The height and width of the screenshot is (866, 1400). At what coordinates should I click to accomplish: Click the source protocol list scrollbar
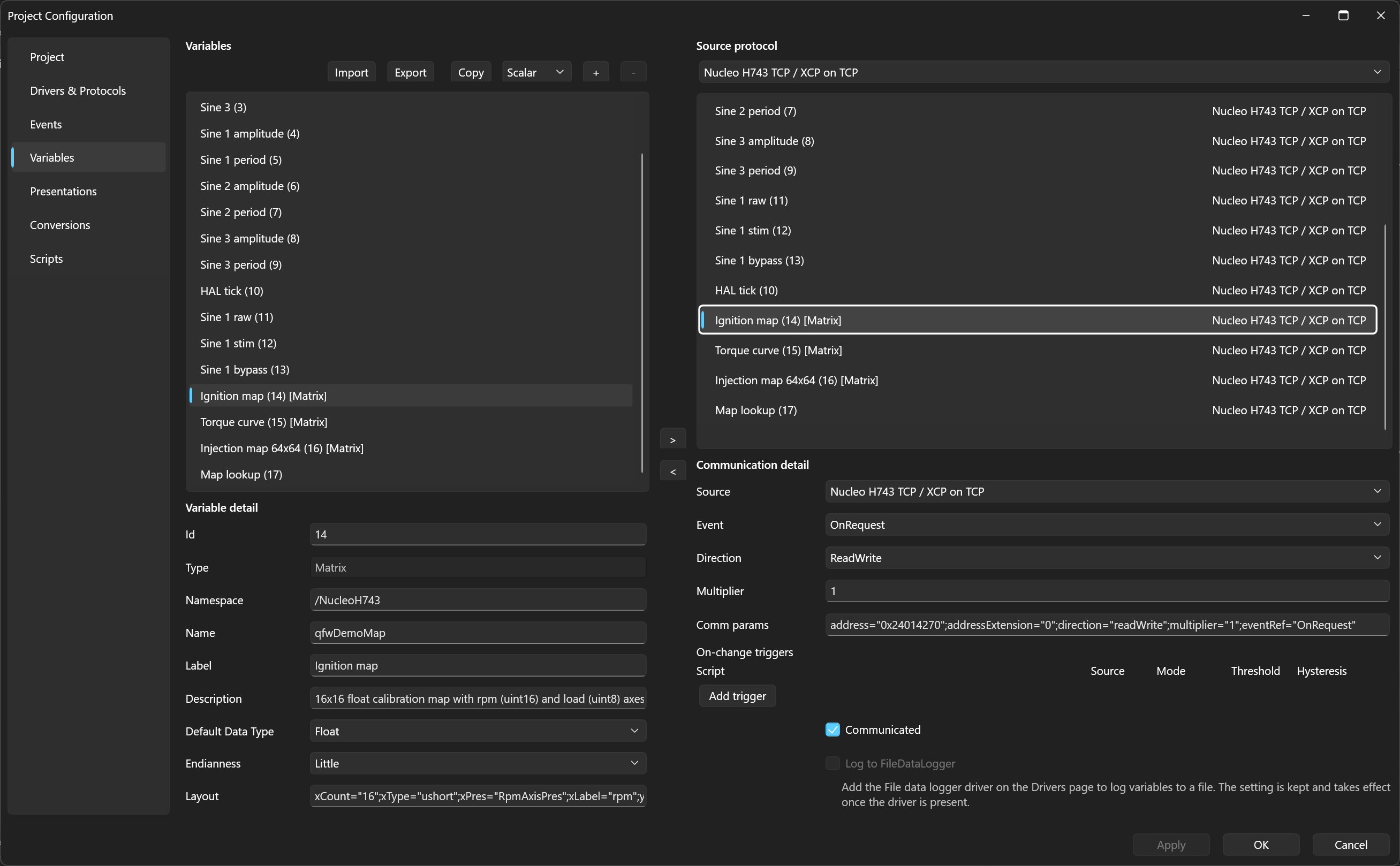pos(1385,327)
